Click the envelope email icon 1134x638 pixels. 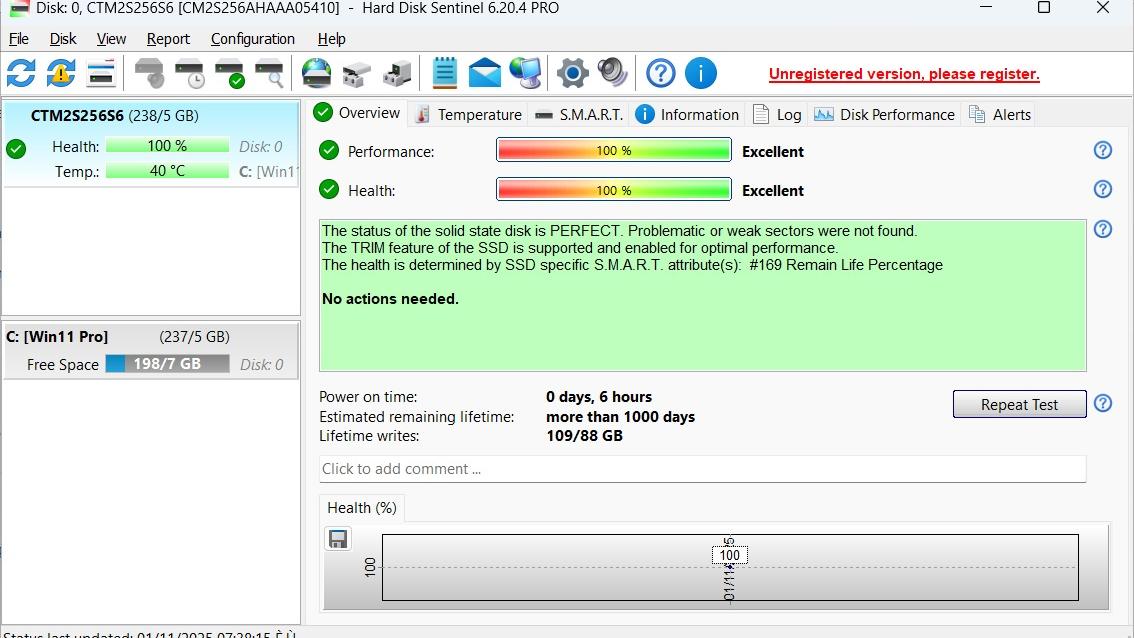tap(485, 73)
